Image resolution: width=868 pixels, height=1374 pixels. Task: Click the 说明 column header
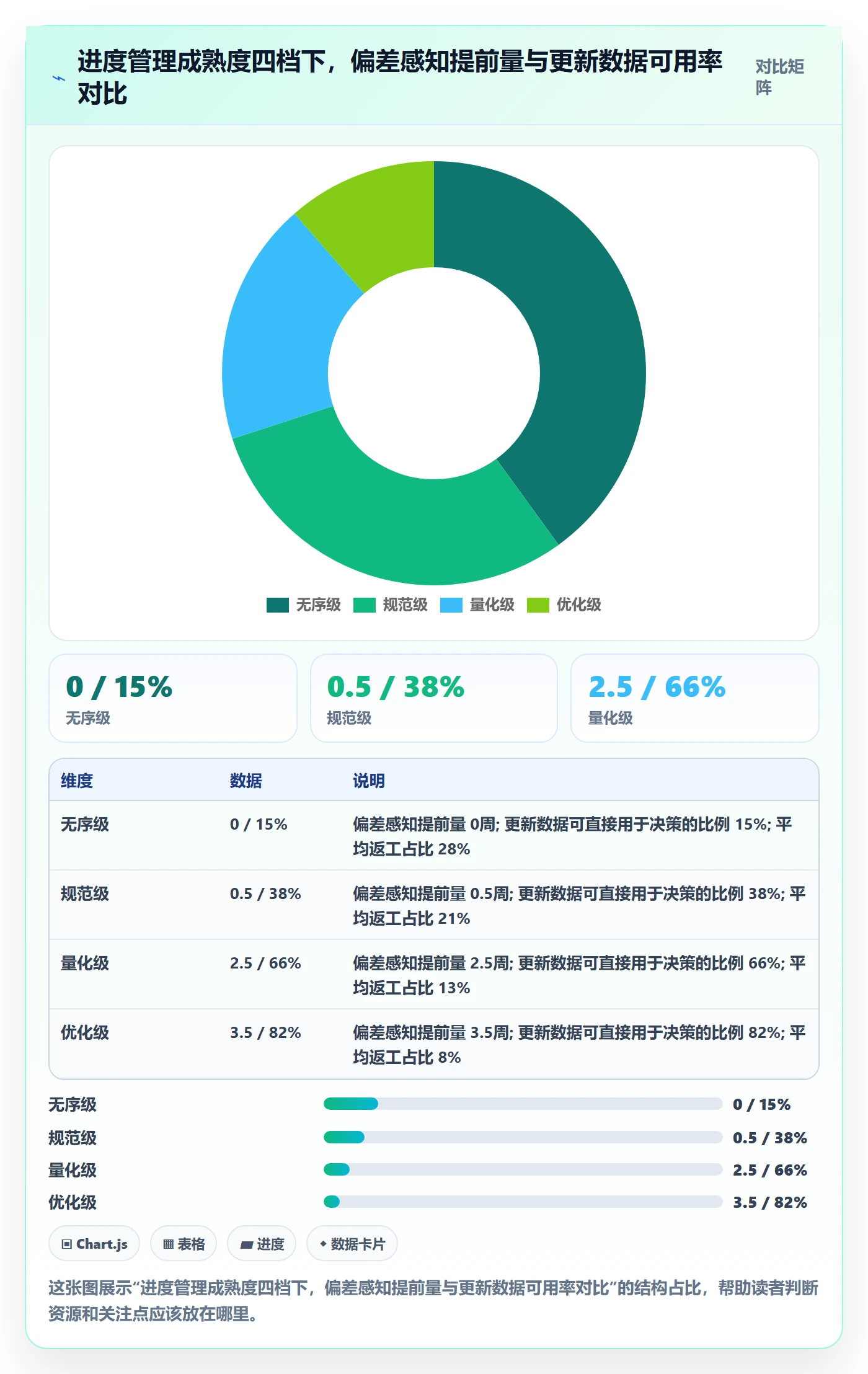(x=369, y=781)
